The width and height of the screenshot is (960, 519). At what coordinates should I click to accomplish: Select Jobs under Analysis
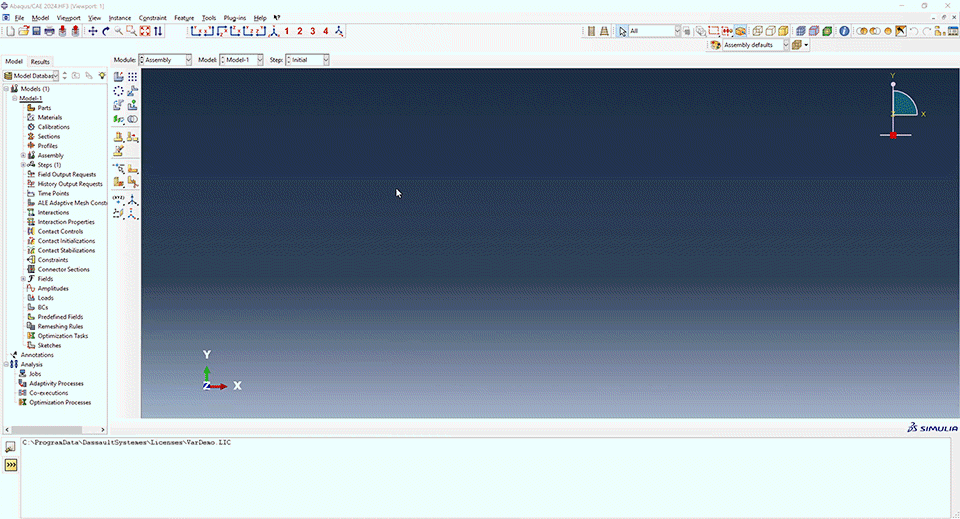tap(35, 374)
